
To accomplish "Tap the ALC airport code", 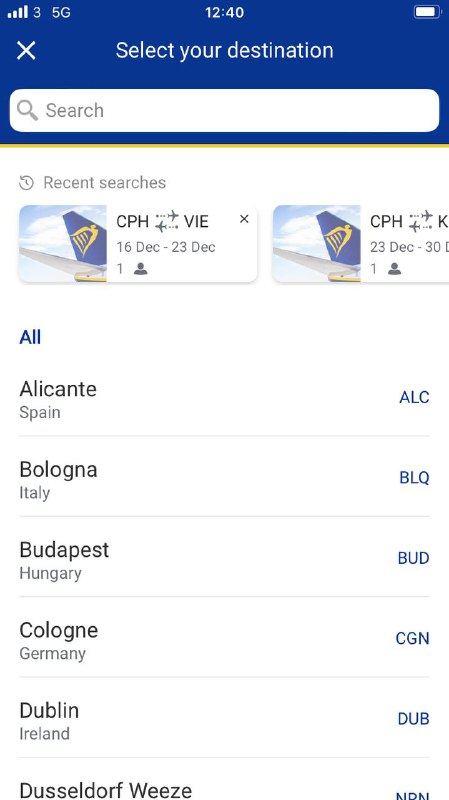I will [x=414, y=397].
